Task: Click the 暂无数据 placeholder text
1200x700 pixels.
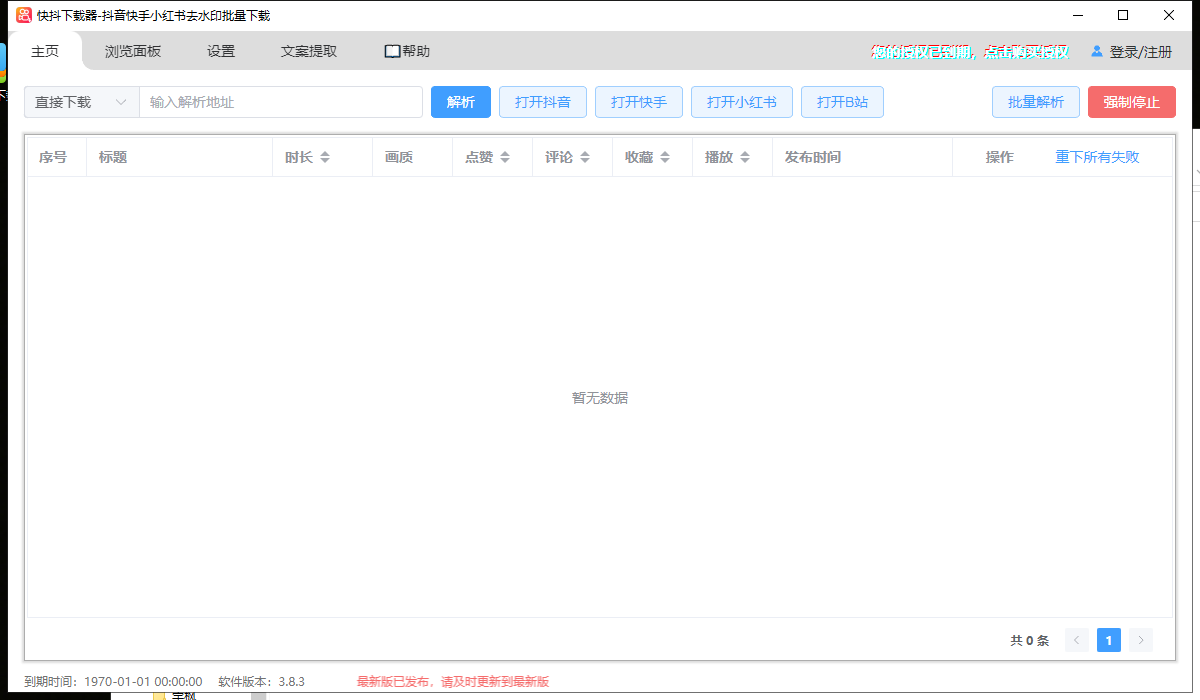Action: coord(600,398)
